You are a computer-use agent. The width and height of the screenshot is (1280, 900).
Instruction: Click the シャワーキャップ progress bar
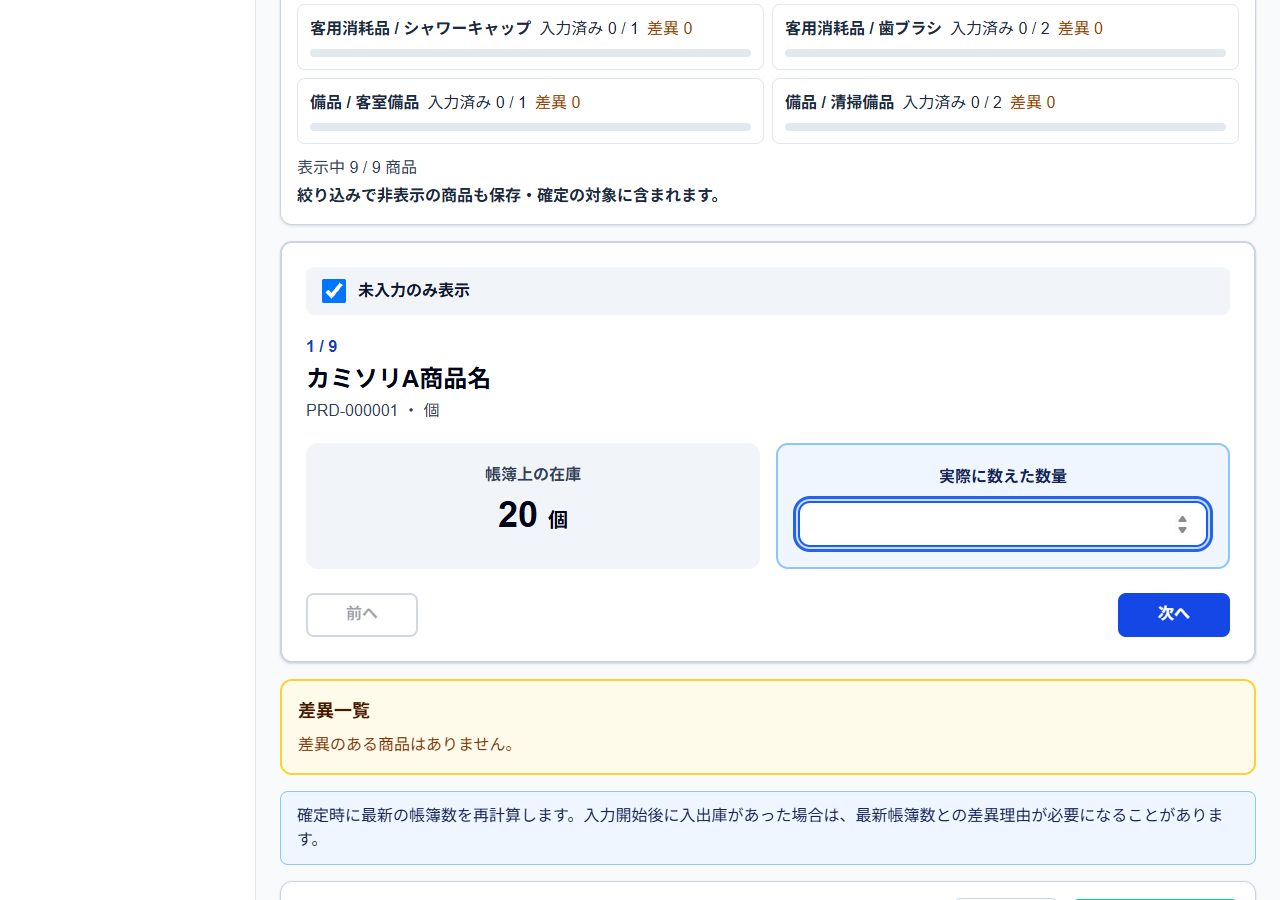(x=530, y=53)
